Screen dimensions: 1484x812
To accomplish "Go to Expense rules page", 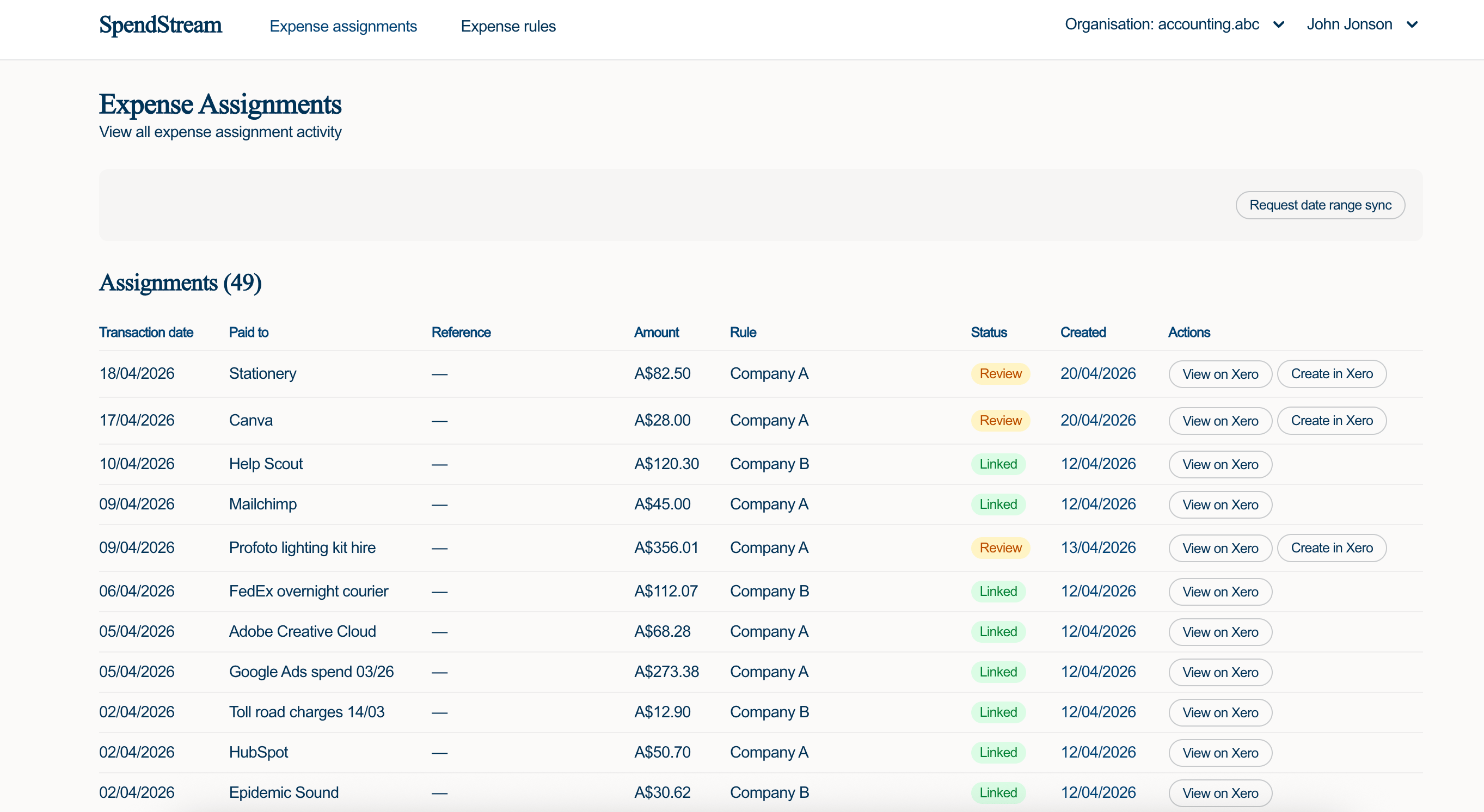I will pyautogui.click(x=508, y=26).
